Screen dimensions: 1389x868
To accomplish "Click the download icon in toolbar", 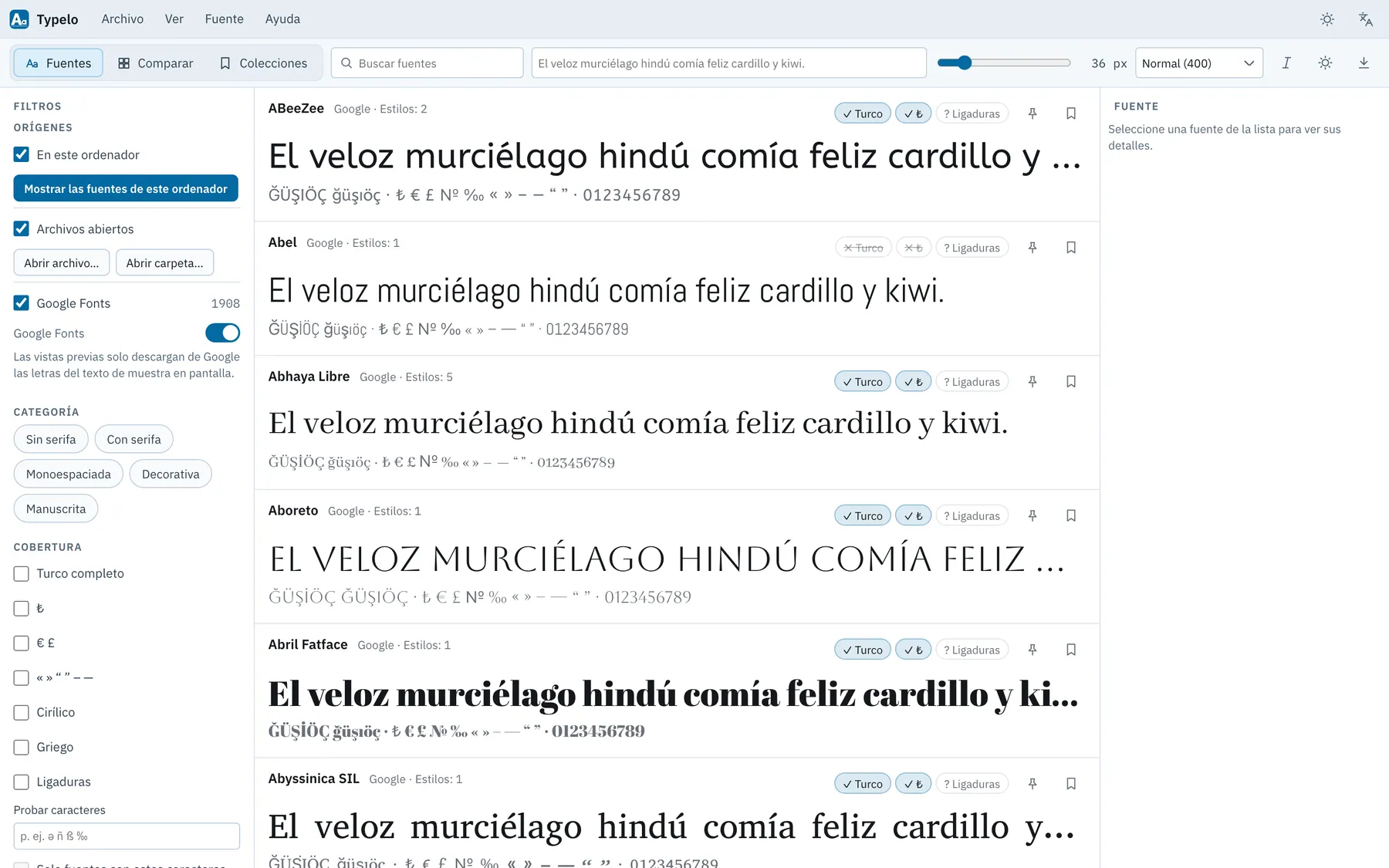I will 1364,63.
